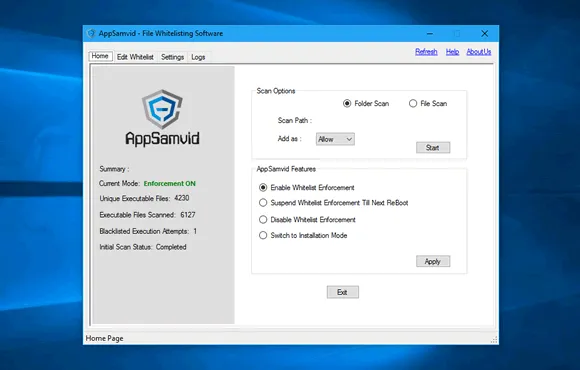Start the scan with Start button
580x370 pixels.
click(x=433, y=148)
